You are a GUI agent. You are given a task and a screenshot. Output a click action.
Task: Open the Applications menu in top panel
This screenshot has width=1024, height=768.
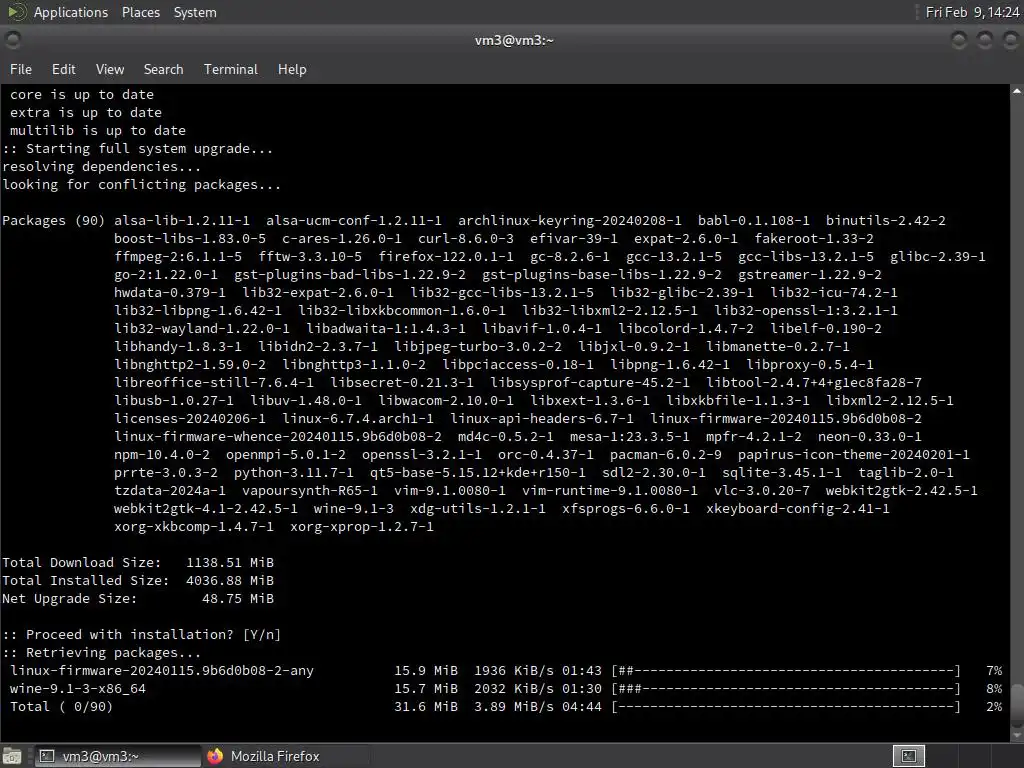pos(71,12)
